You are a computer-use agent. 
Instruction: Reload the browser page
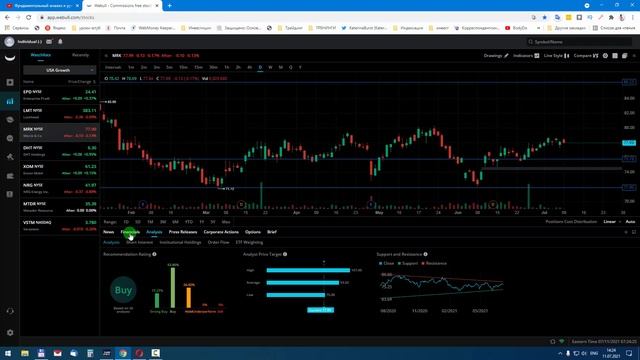[29, 18]
